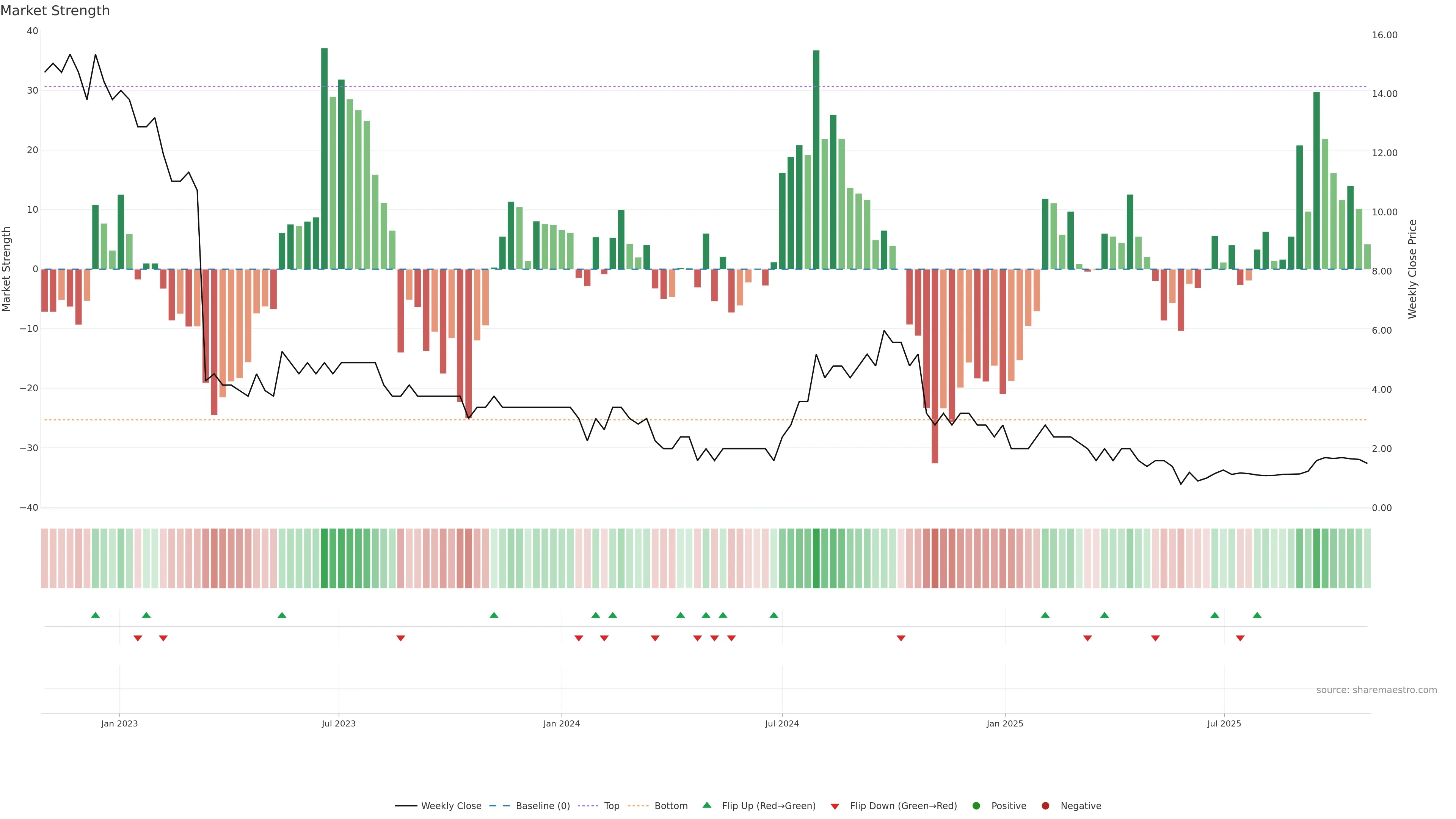
Task: Click the Market Strength chart title
Action: [x=55, y=10]
